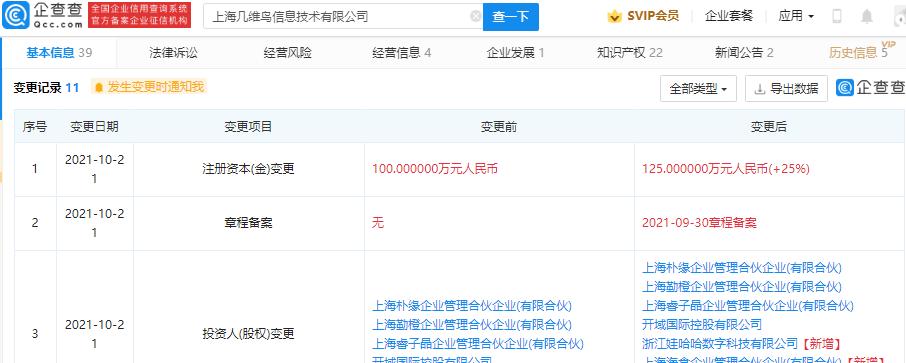This screenshot has width=906, height=363.
Task: Click the bell icon beside 发生变更时通知我
Action: click(x=99, y=87)
